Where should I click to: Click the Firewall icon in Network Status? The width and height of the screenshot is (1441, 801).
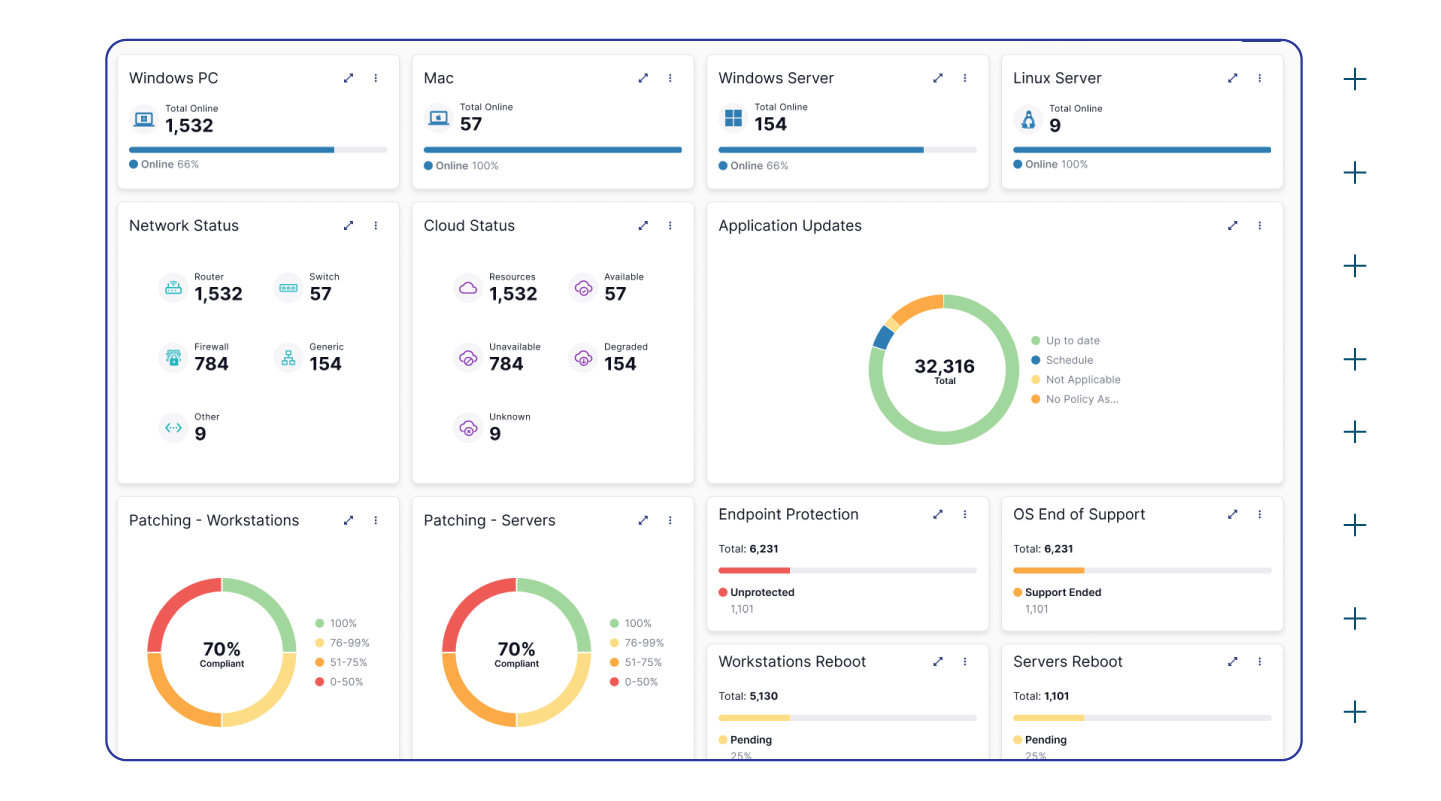click(x=173, y=358)
